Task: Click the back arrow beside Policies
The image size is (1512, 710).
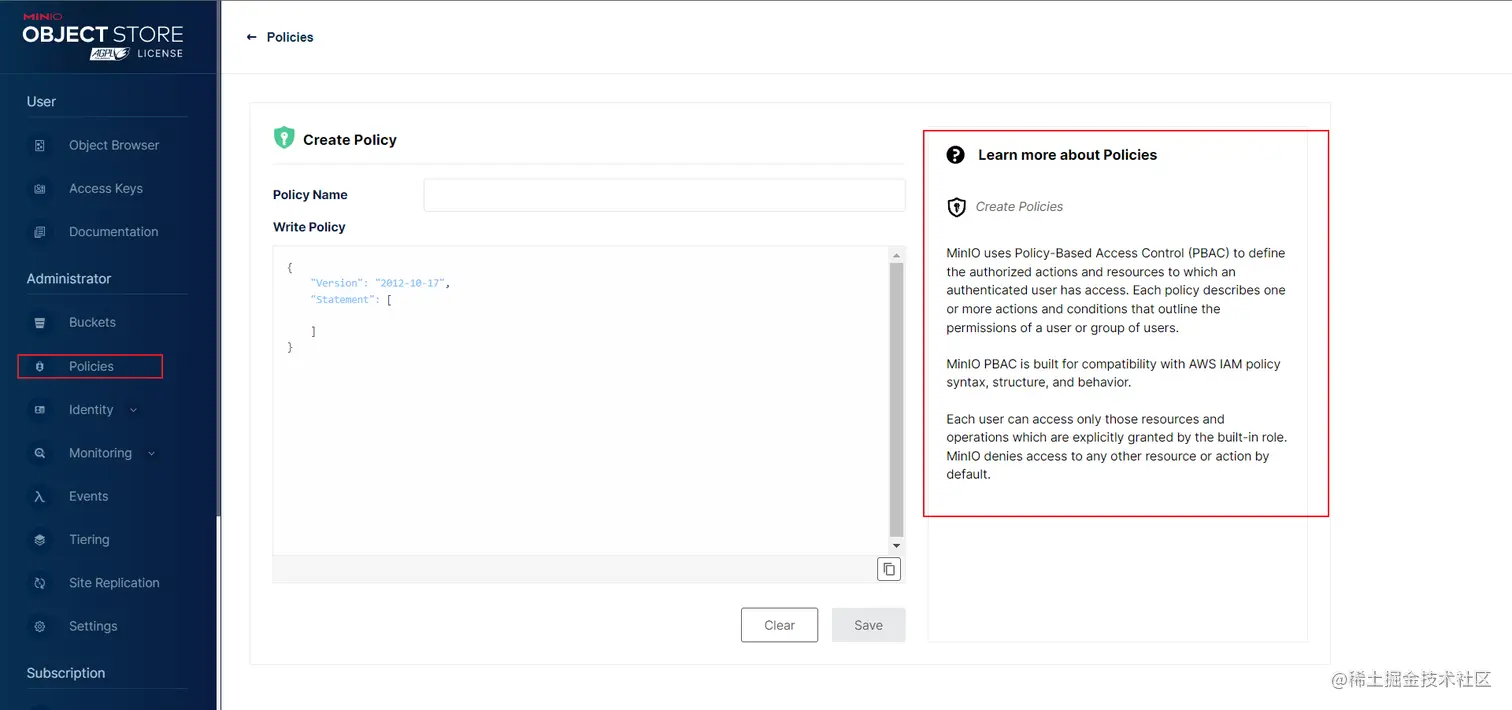Action: 251,37
